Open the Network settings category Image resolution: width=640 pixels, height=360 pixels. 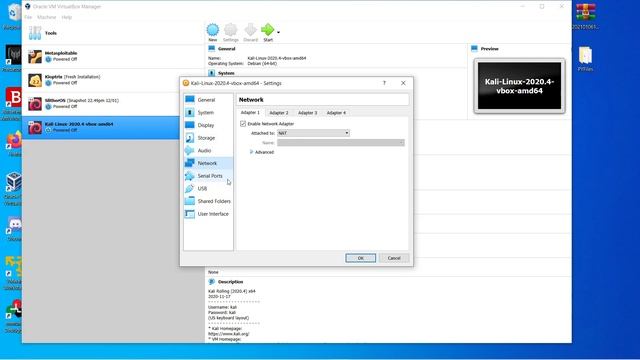coord(208,163)
